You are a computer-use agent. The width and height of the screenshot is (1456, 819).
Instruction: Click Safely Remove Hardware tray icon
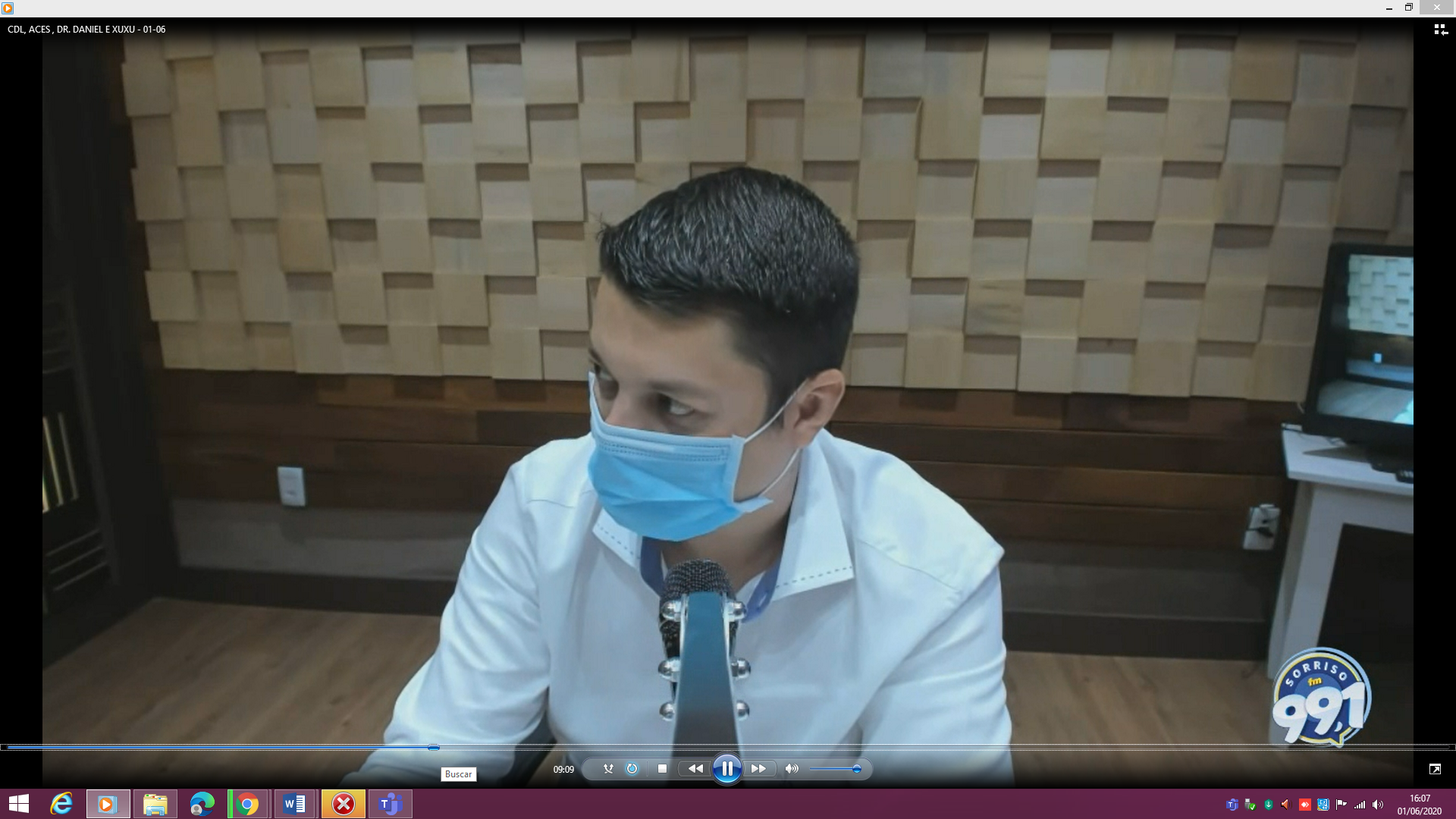(x=1250, y=805)
